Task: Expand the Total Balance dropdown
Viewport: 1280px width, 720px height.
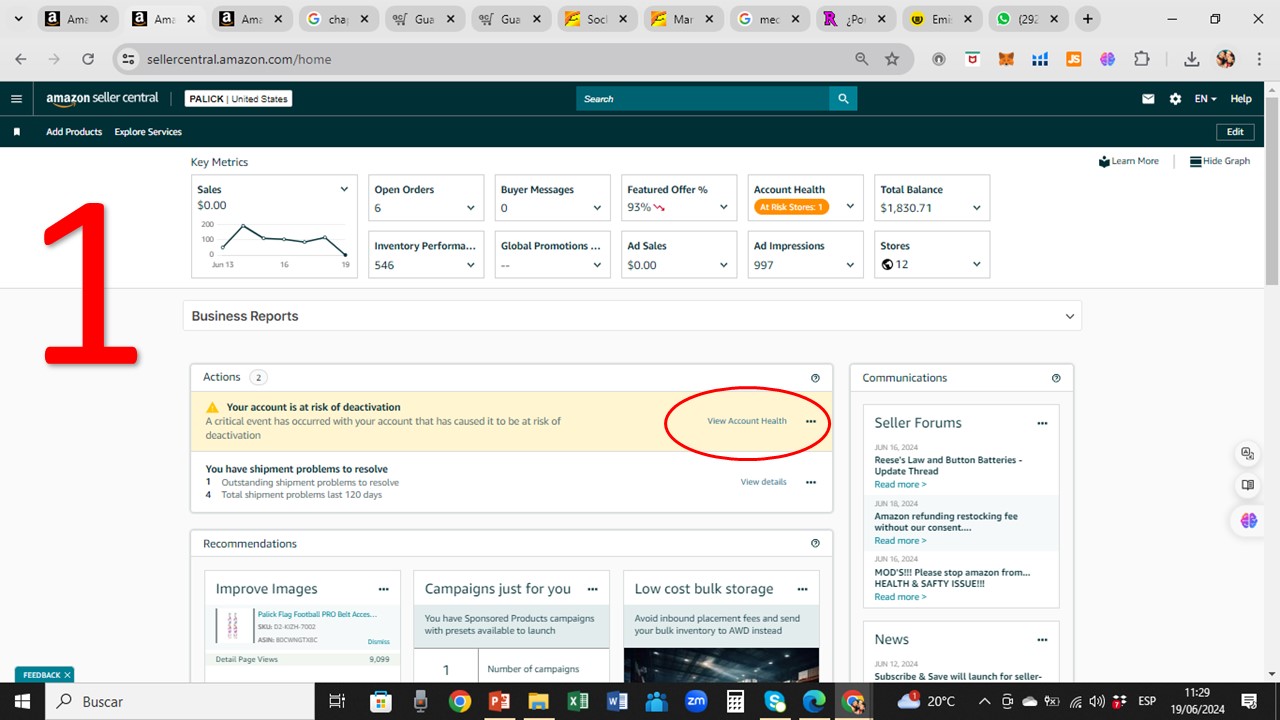Action: click(x=976, y=208)
